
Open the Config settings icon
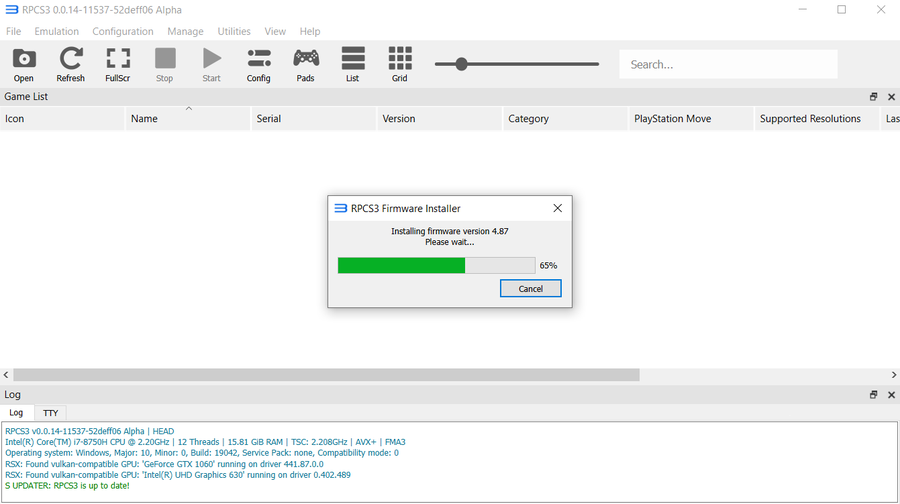point(258,64)
